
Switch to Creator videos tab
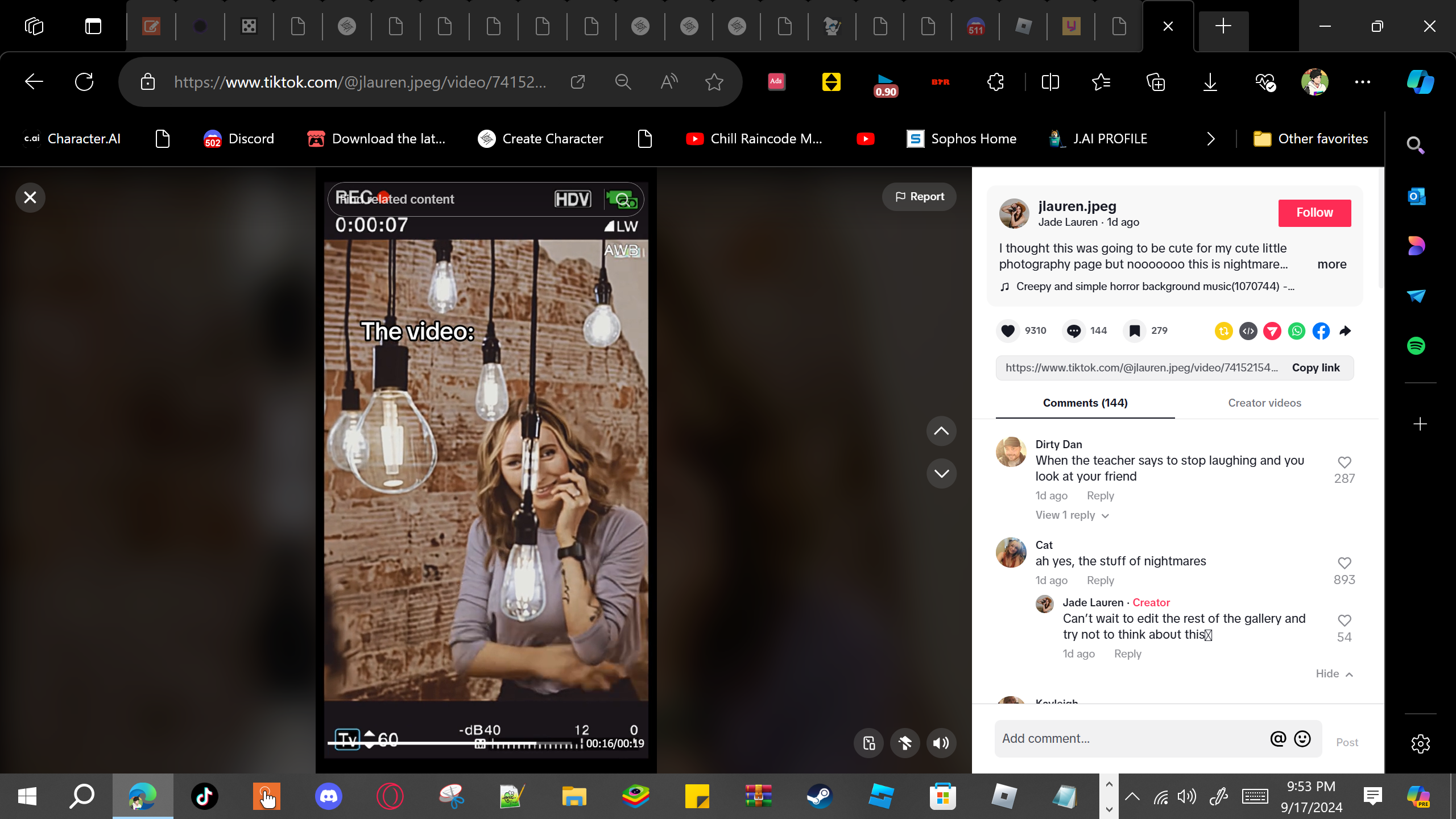[x=1264, y=403]
